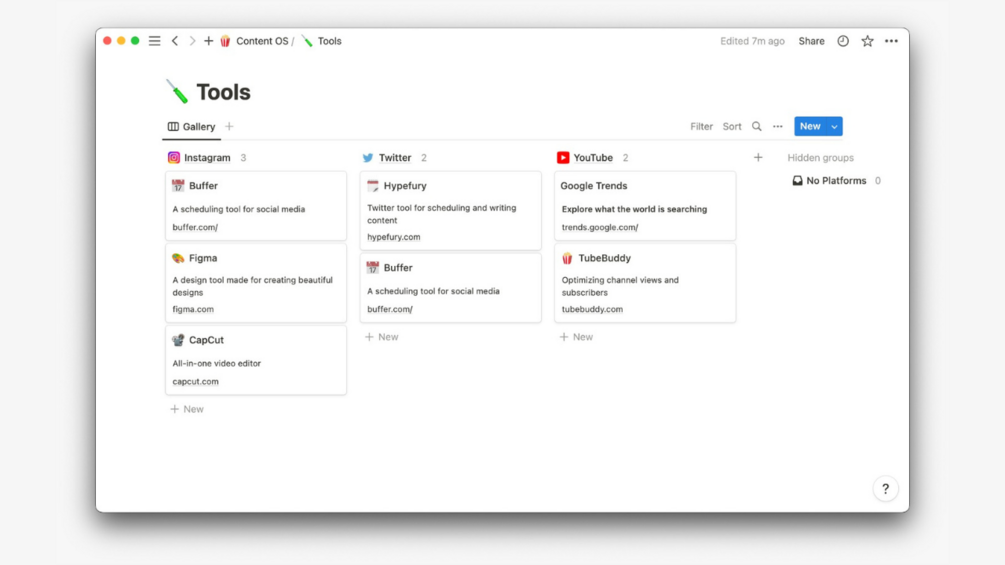Open the Sort option

click(x=732, y=127)
